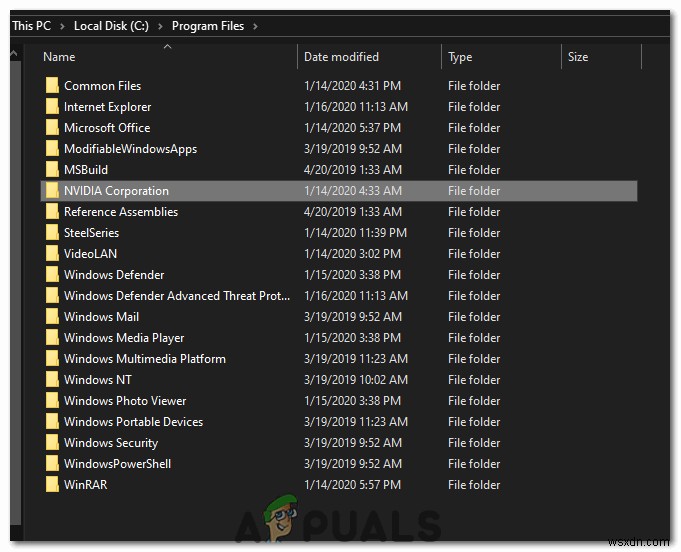Screen dimensions: 681x552
Task: Click the Windows Media Player folder icon
Action: click(52, 337)
